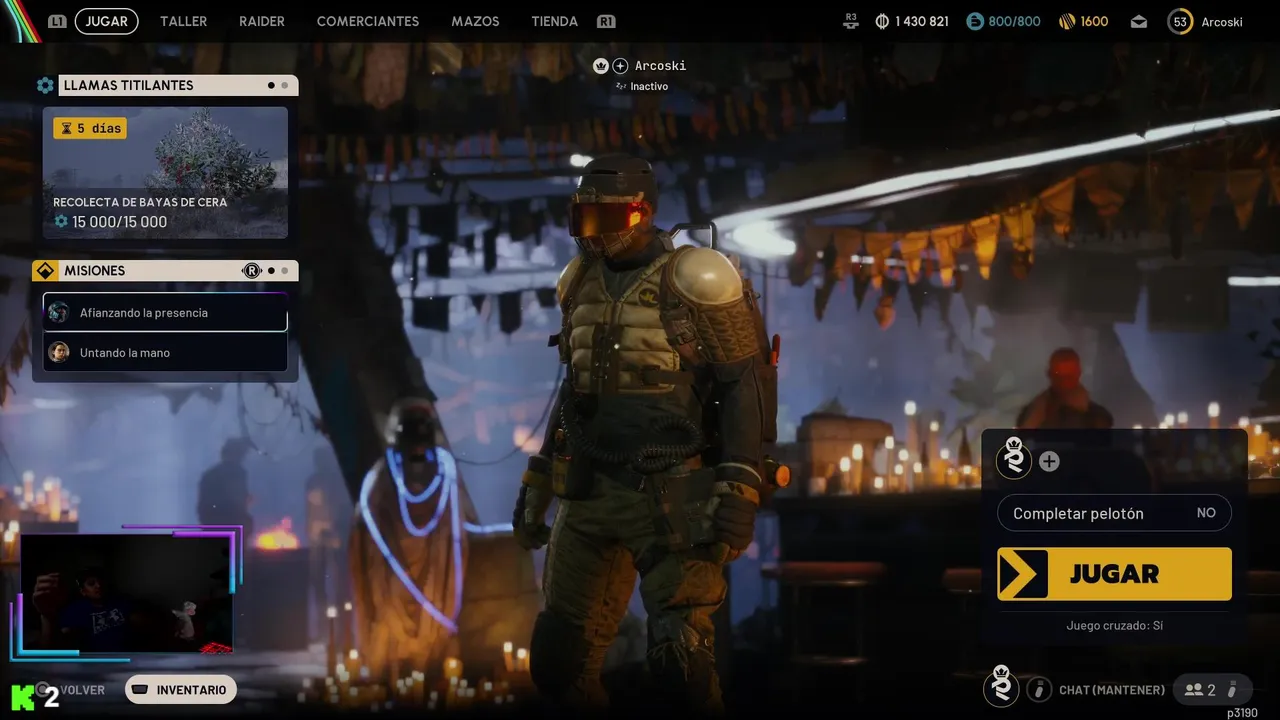
Task: Open the RAIDER tab
Action: (x=262, y=21)
